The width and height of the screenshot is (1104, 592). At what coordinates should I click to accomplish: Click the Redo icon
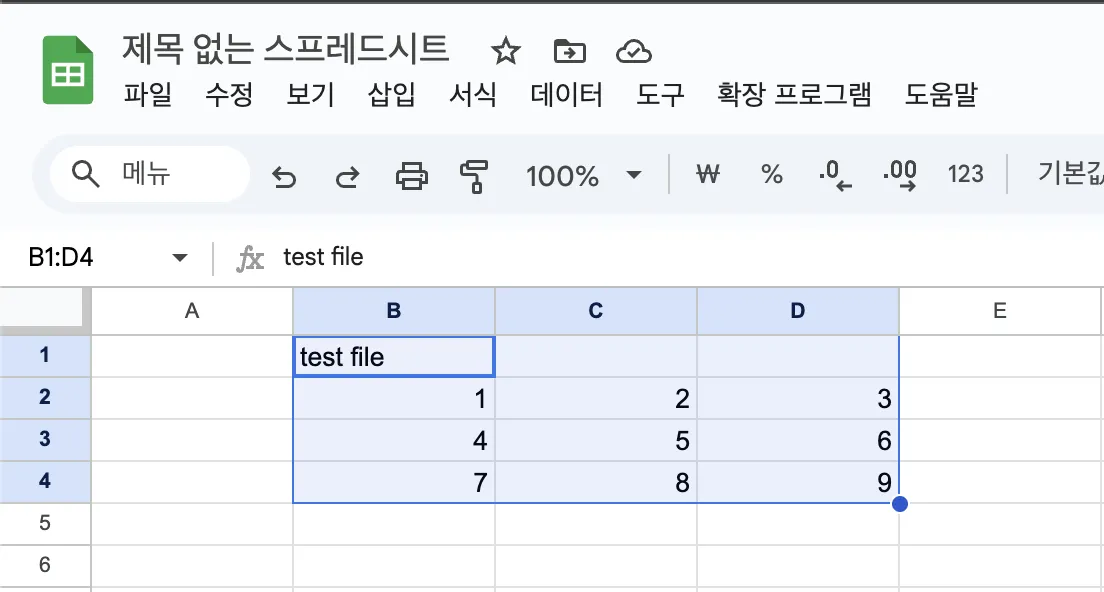pyautogui.click(x=348, y=173)
